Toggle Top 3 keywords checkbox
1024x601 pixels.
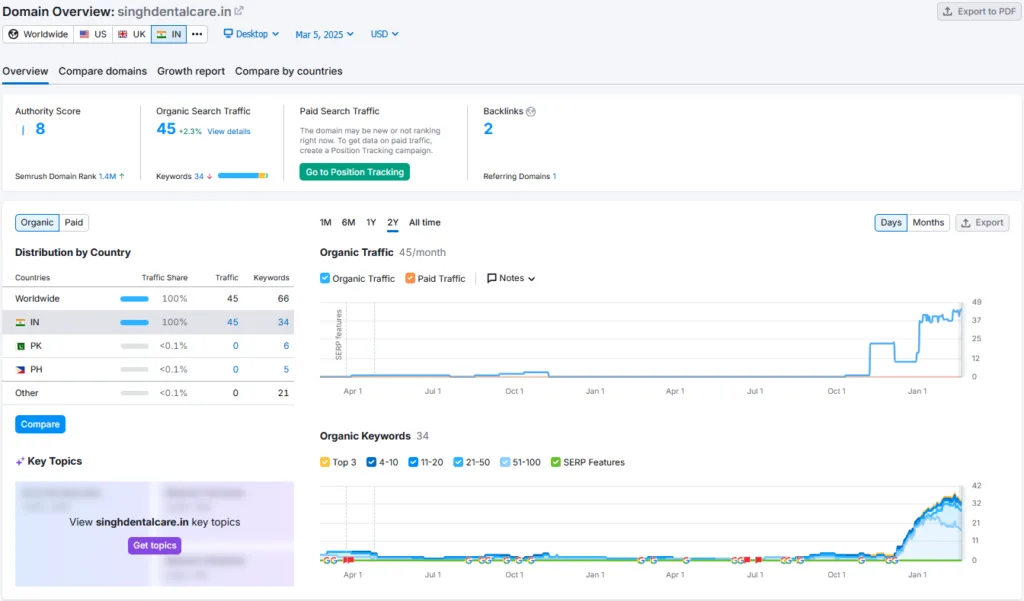click(x=325, y=462)
